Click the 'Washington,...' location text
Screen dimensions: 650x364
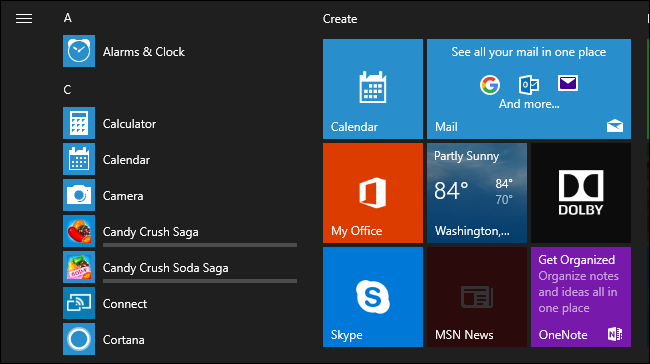click(472, 231)
